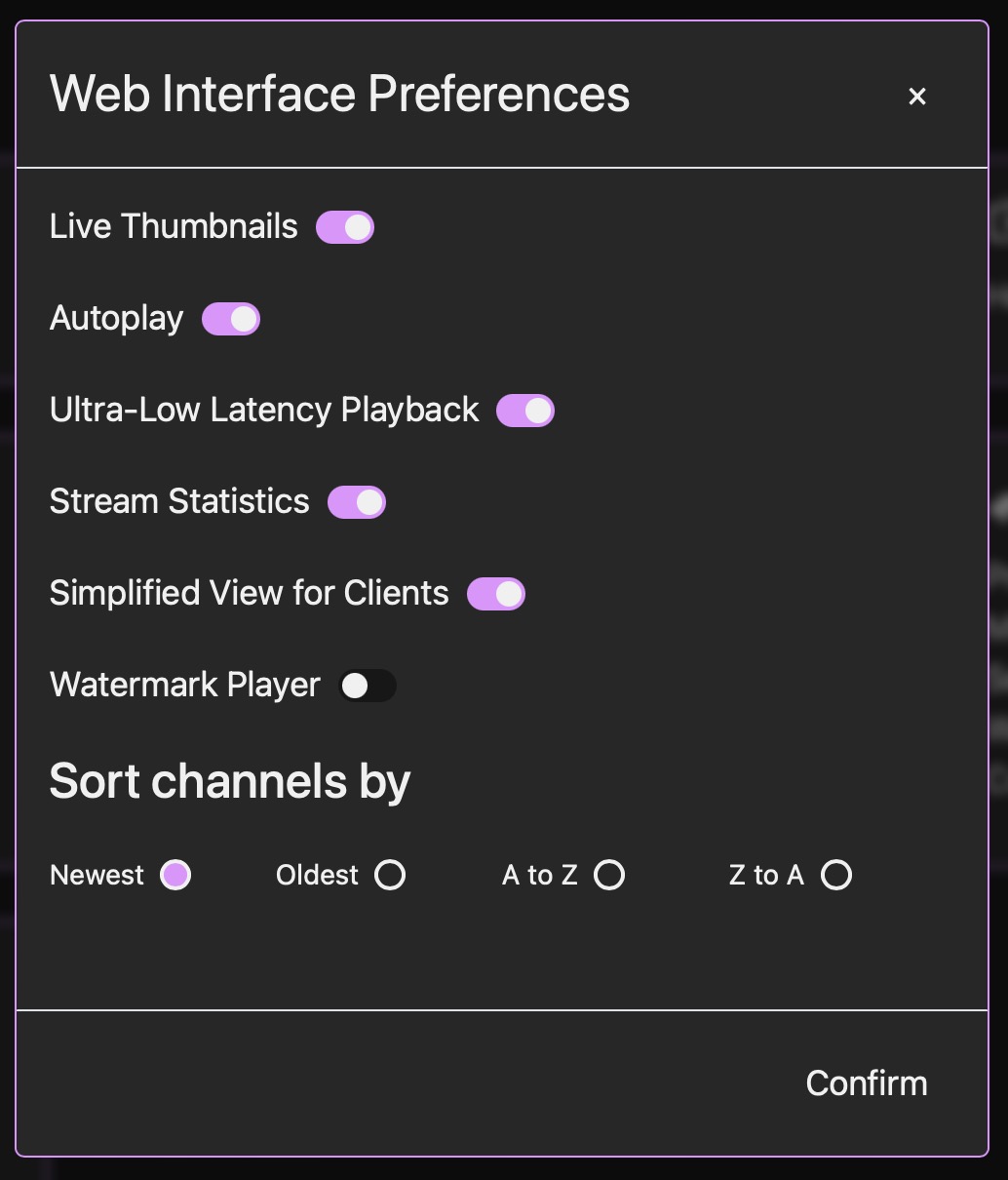Screen dimensions: 1008x1180
Task: Click the 'Simplified View for Clients' label text
Action: (250, 593)
